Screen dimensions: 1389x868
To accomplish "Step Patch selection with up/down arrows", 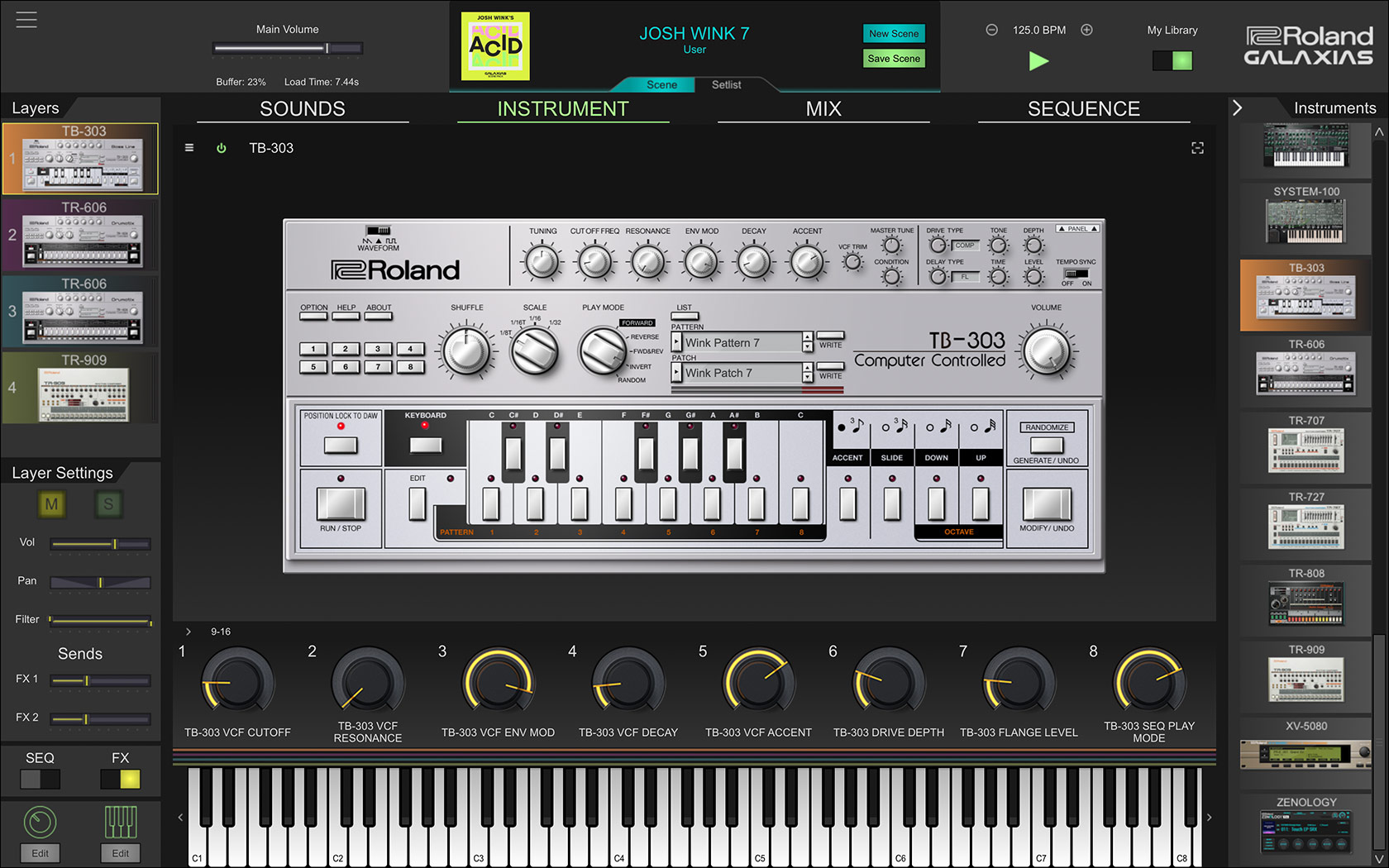I will coord(807,374).
